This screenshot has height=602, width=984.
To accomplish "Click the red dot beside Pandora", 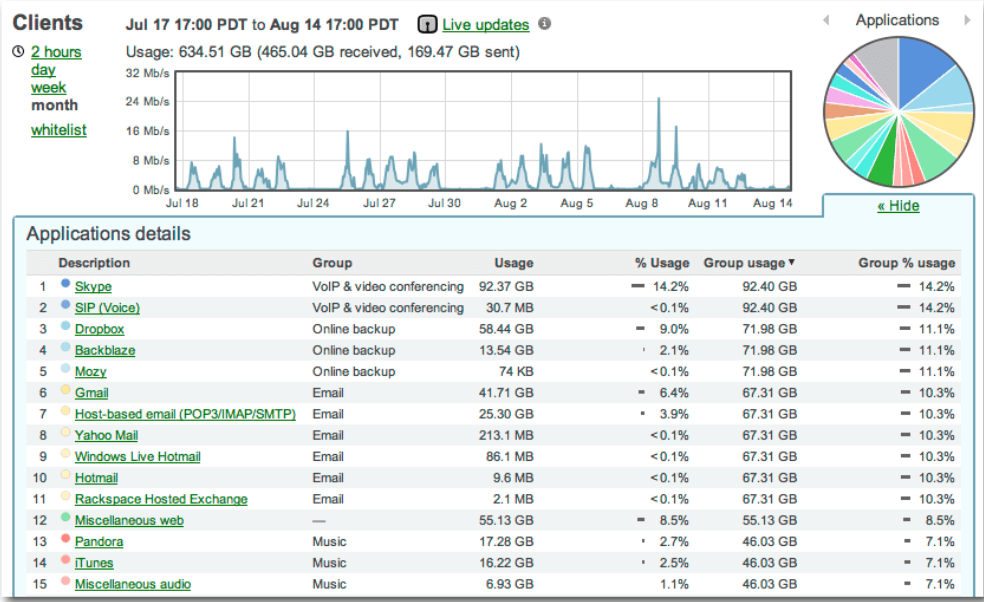I will [65, 538].
